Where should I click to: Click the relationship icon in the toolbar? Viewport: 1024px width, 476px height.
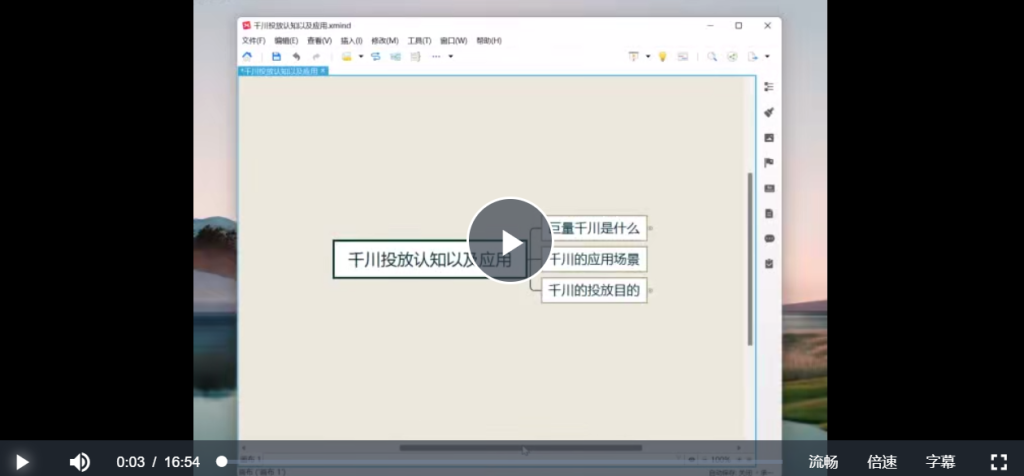point(376,57)
